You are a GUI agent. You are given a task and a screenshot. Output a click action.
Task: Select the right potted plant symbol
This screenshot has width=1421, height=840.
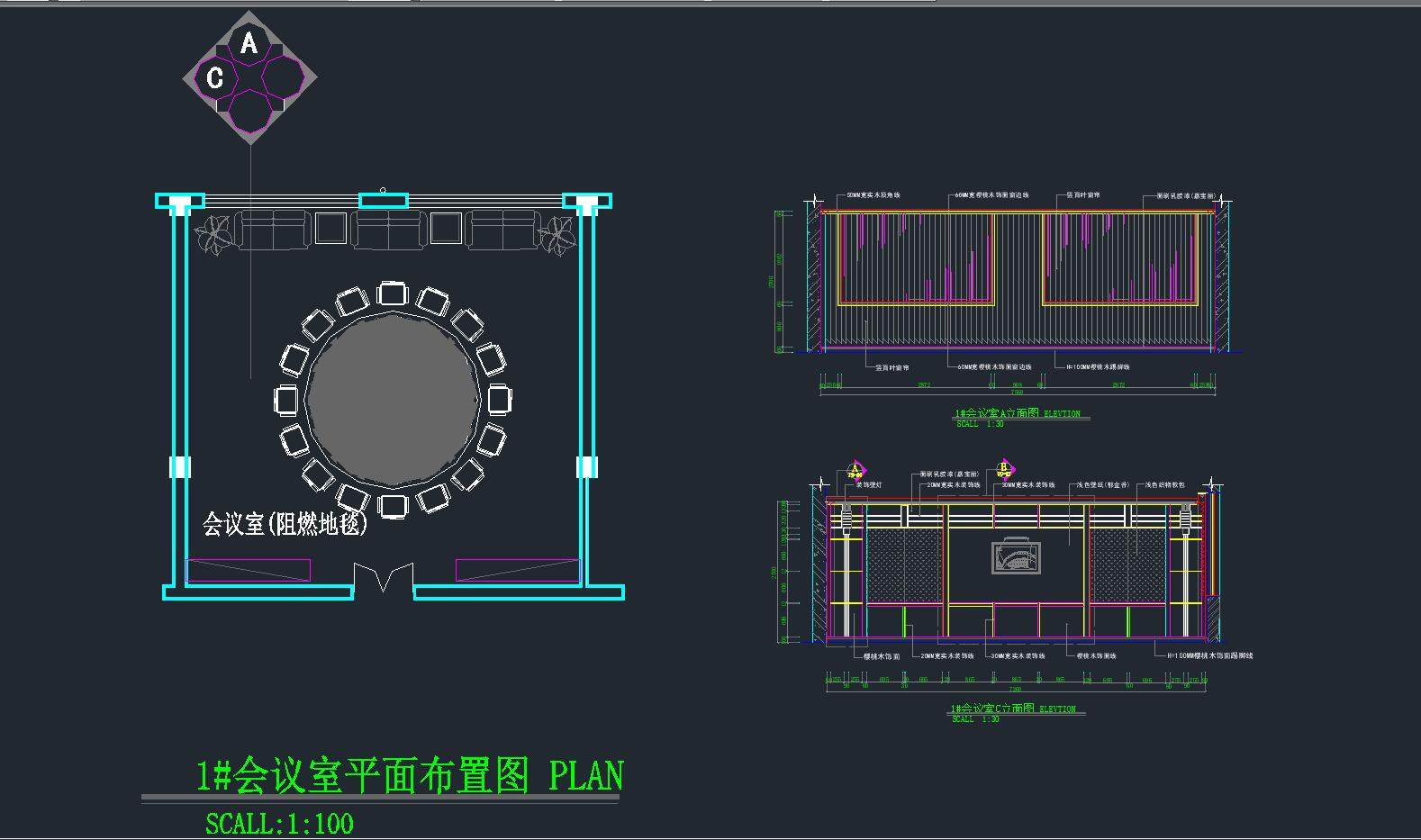557,234
